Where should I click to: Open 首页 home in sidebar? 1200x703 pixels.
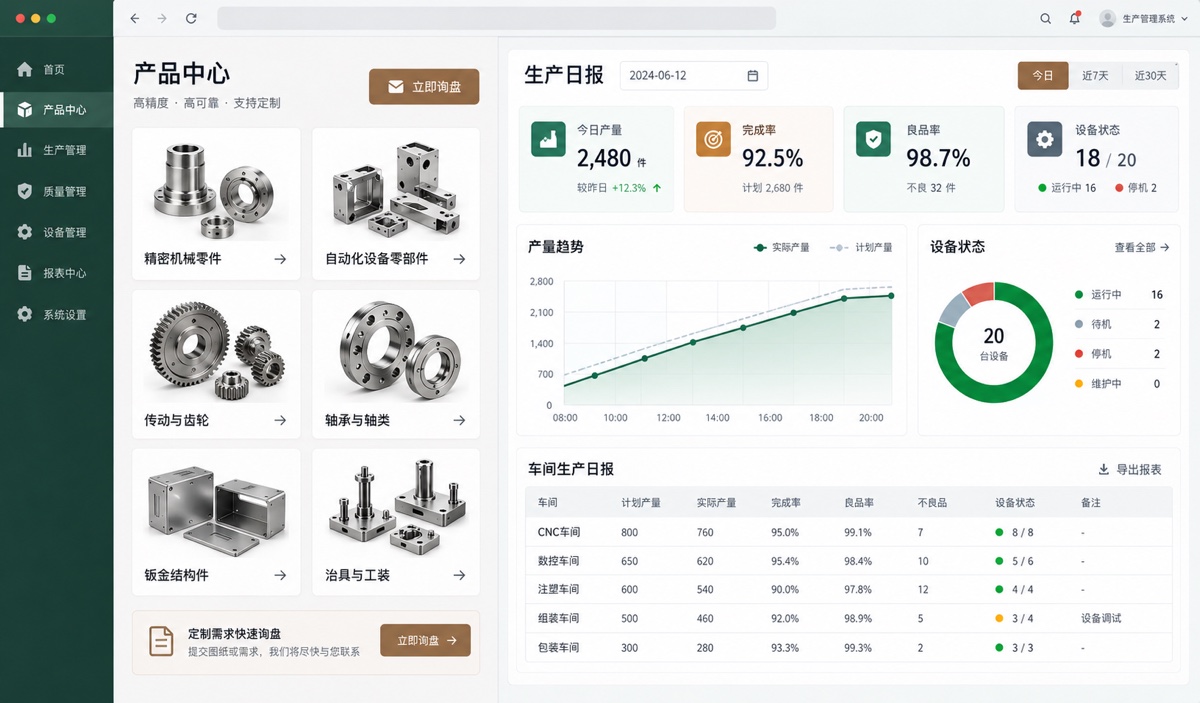56,69
